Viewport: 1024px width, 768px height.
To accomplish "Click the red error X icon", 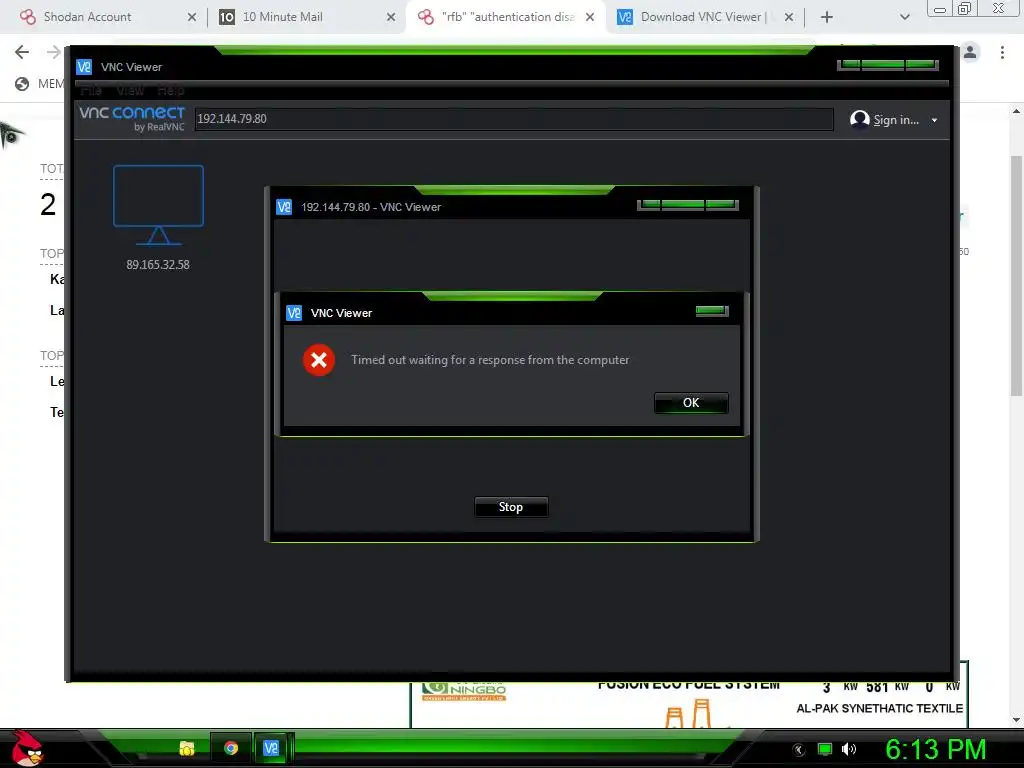I will click(319, 360).
